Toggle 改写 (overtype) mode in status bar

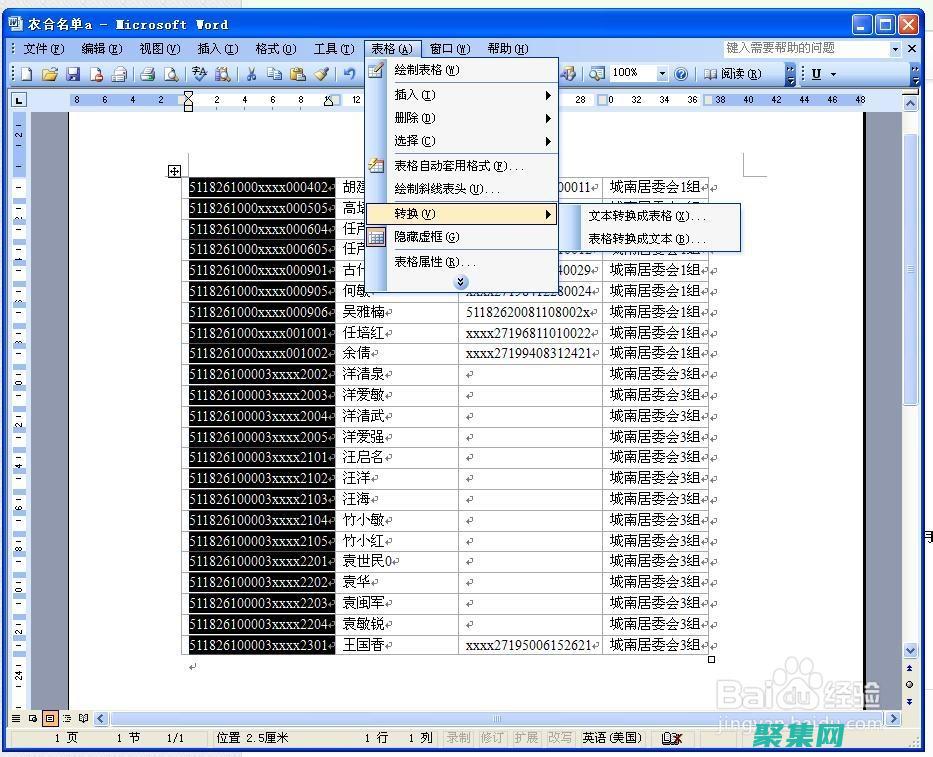[x=558, y=738]
